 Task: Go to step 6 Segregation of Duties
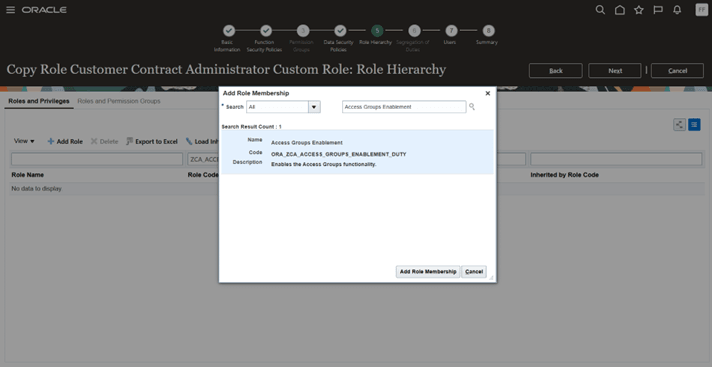(x=414, y=31)
